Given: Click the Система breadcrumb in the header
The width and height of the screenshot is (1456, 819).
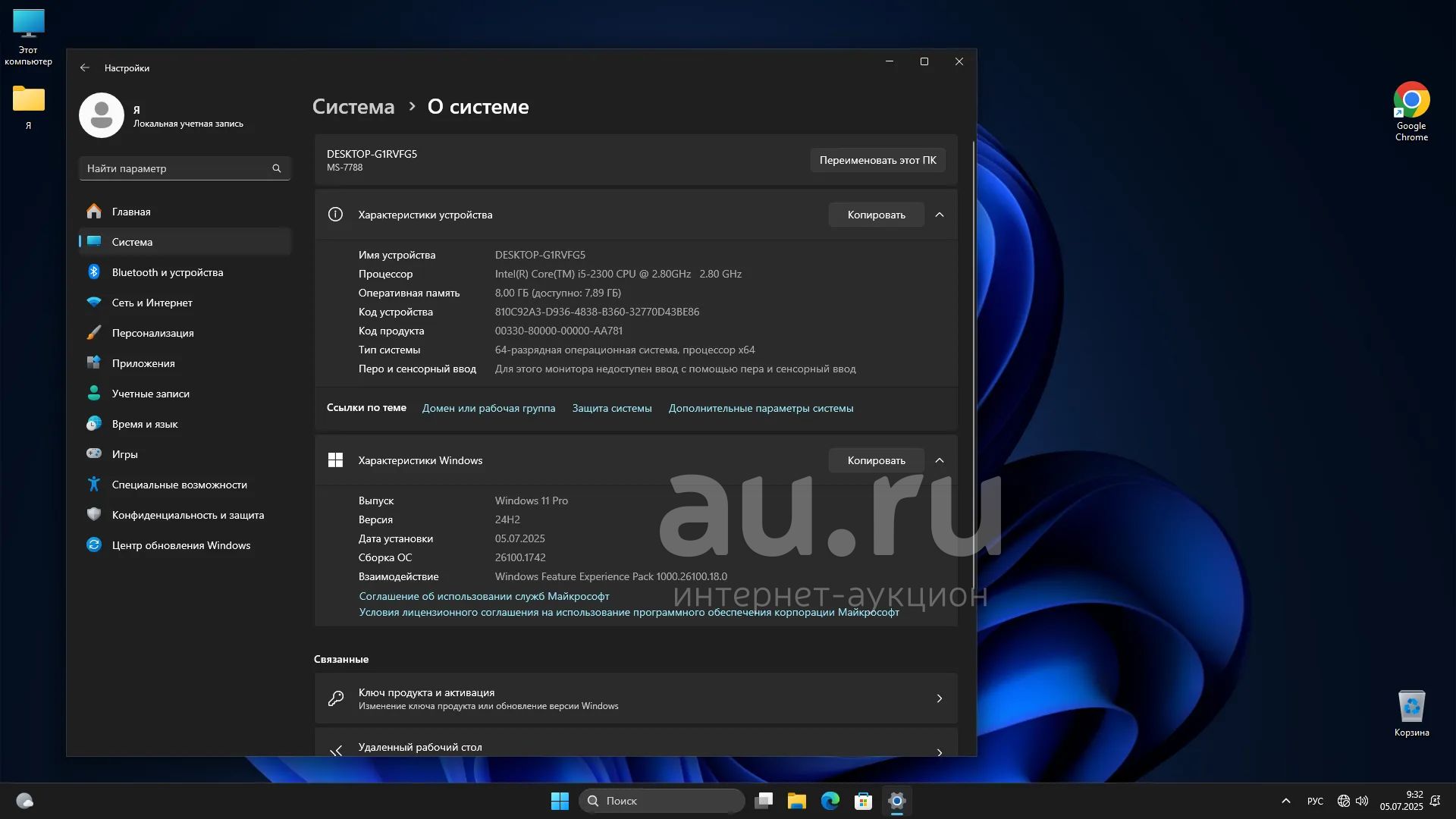Looking at the screenshot, I should click(353, 107).
